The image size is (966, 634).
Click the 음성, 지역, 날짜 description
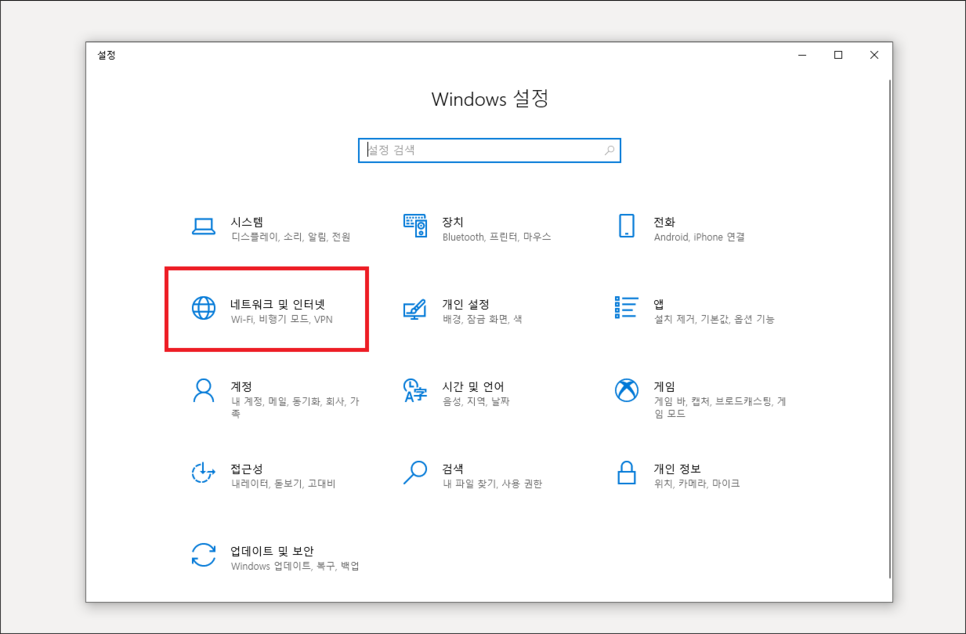[x=476, y=402]
